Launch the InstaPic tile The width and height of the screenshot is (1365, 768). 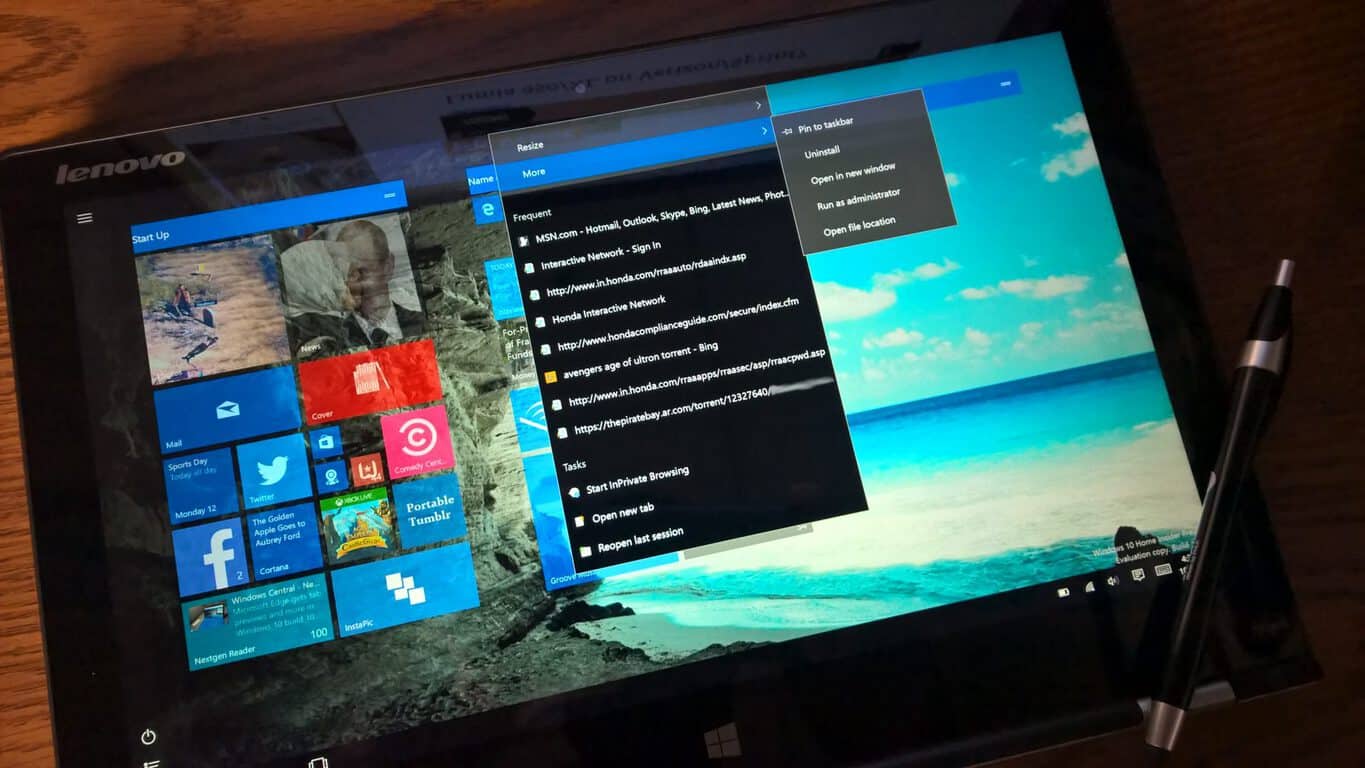pyautogui.click(x=405, y=590)
